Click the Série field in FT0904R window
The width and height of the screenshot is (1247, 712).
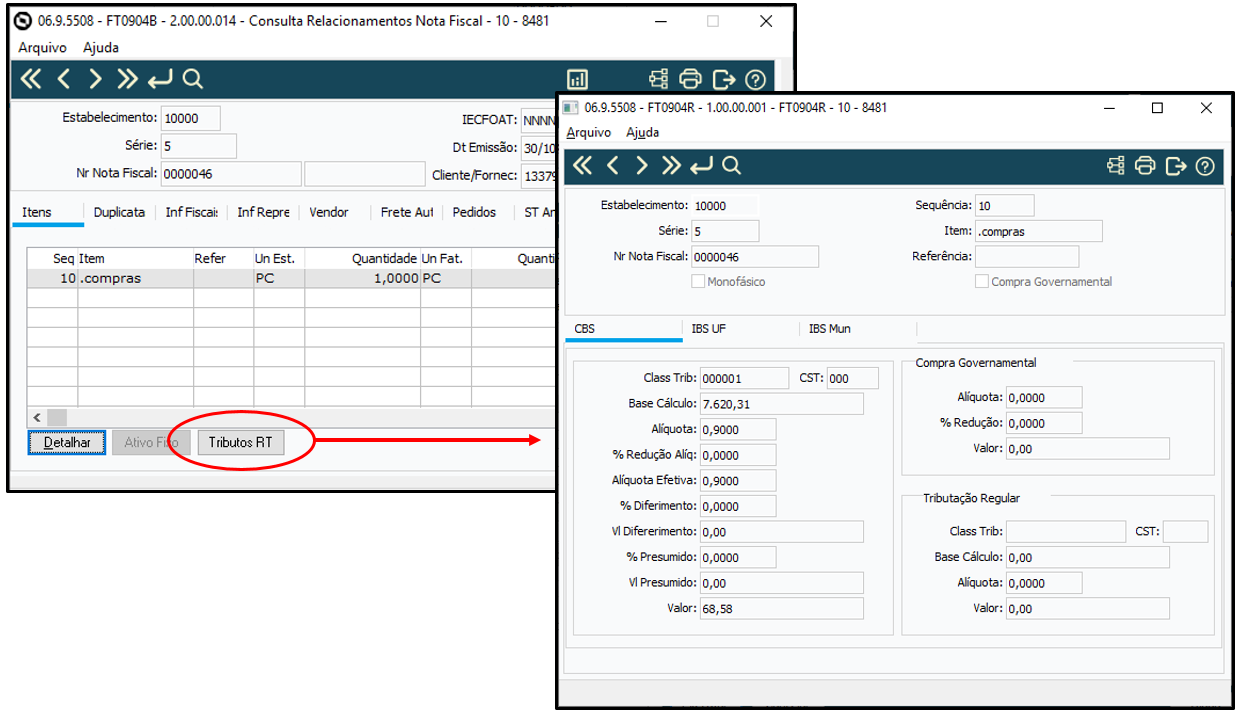point(725,231)
